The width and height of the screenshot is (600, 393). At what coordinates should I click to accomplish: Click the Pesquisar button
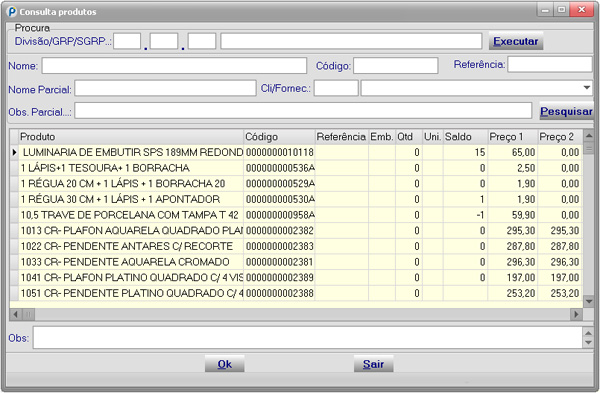pyautogui.click(x=566, y=111)
